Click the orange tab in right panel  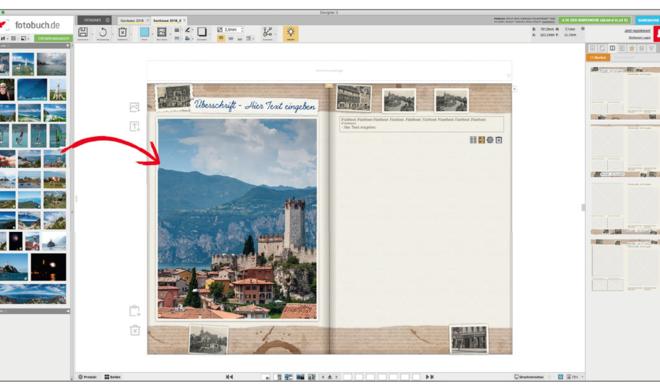[598, 57]
